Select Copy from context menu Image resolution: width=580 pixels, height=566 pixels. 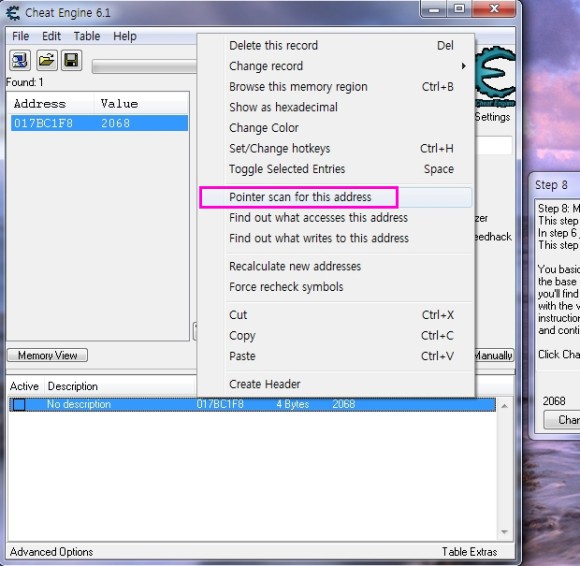(336, 336)
